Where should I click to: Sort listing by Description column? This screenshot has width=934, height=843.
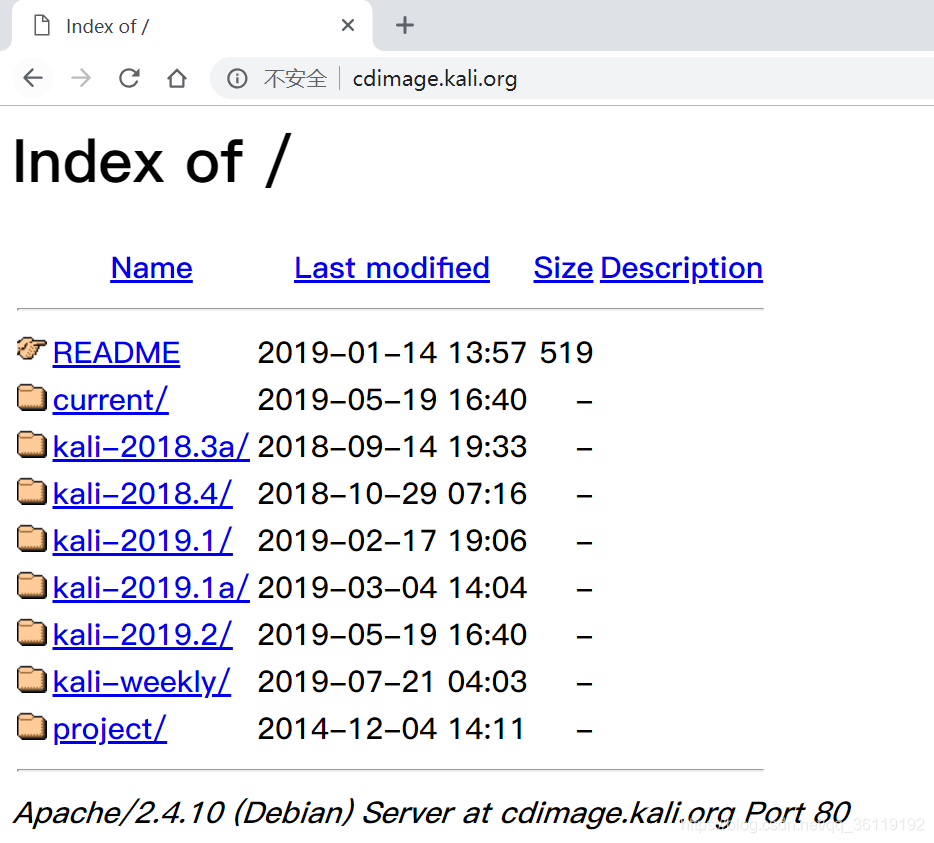click(x=681, y=268)
